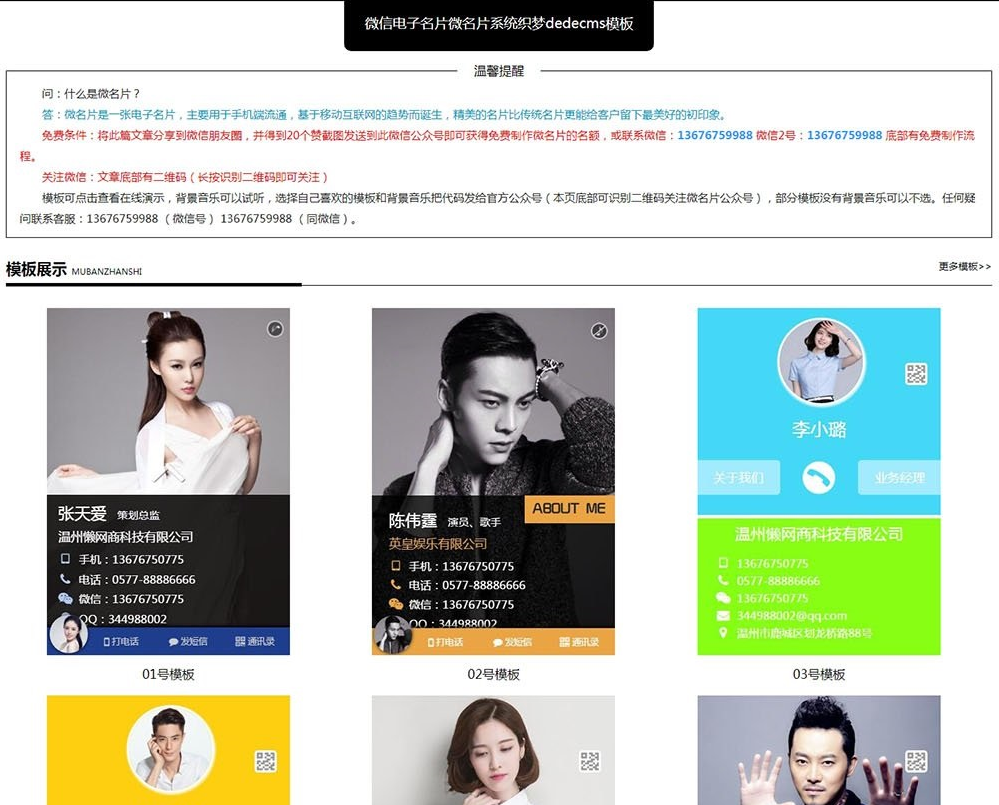999x805 pixels.
Task: Click the landline phone icon beside 电话 on 01号模板
Action: 64,578
